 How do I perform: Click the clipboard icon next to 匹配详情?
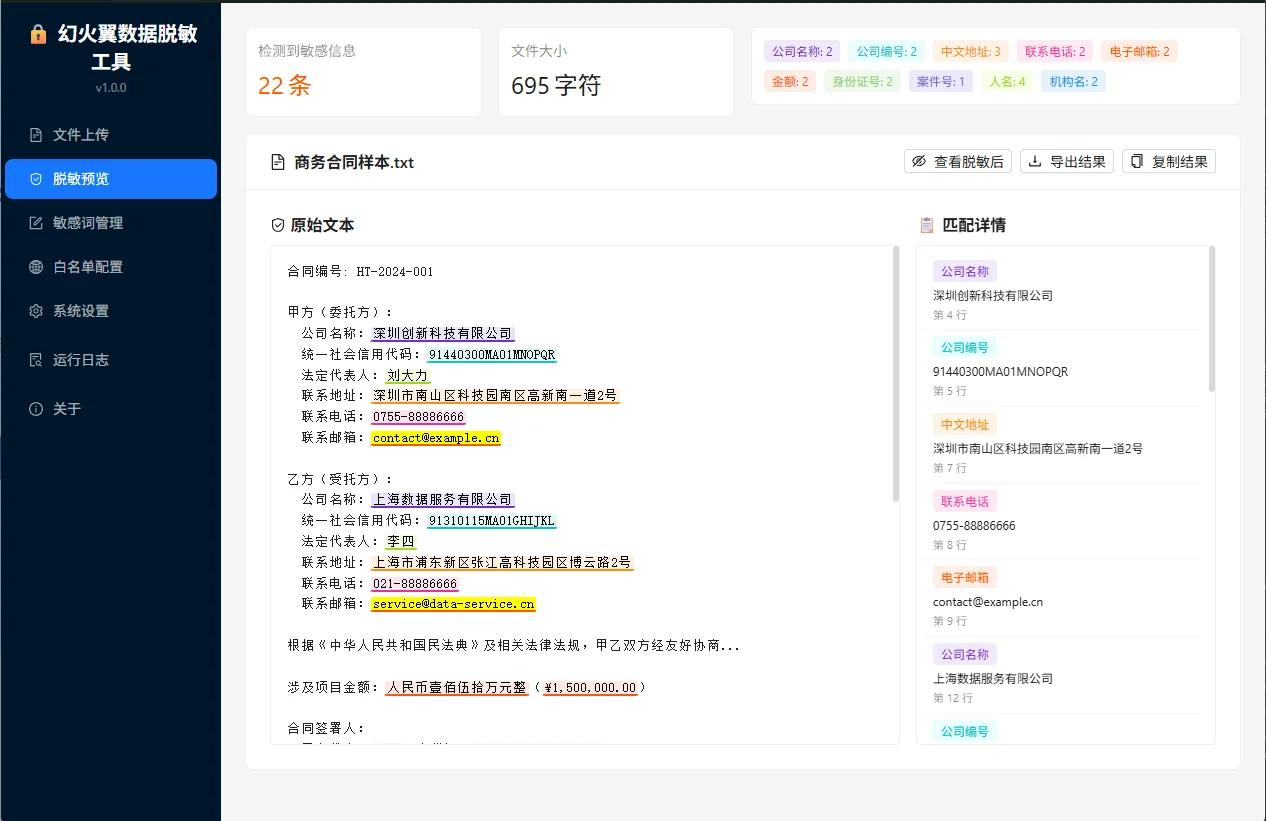926,225
